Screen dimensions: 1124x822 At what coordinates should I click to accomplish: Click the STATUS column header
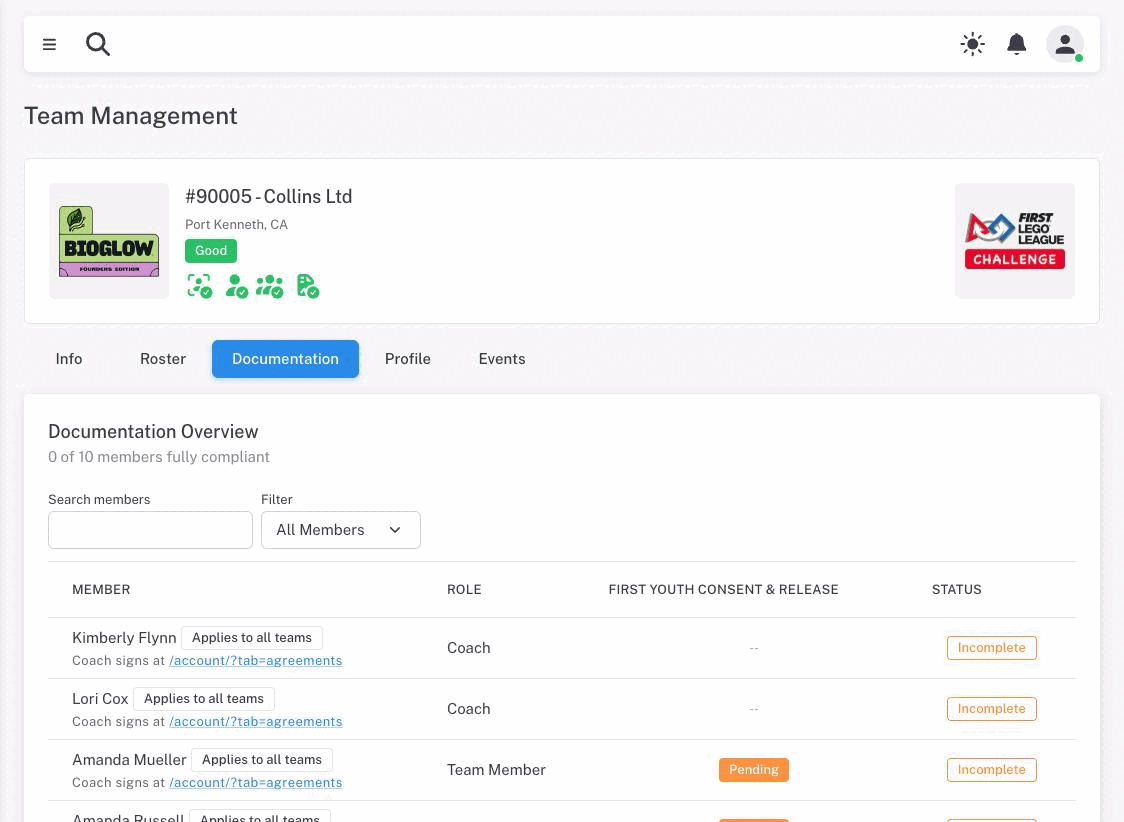coord(956,590)
